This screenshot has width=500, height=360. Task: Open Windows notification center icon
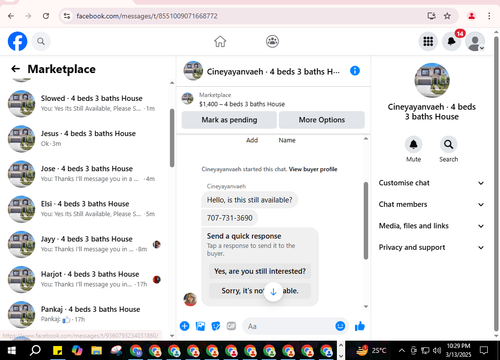point(484,350)
